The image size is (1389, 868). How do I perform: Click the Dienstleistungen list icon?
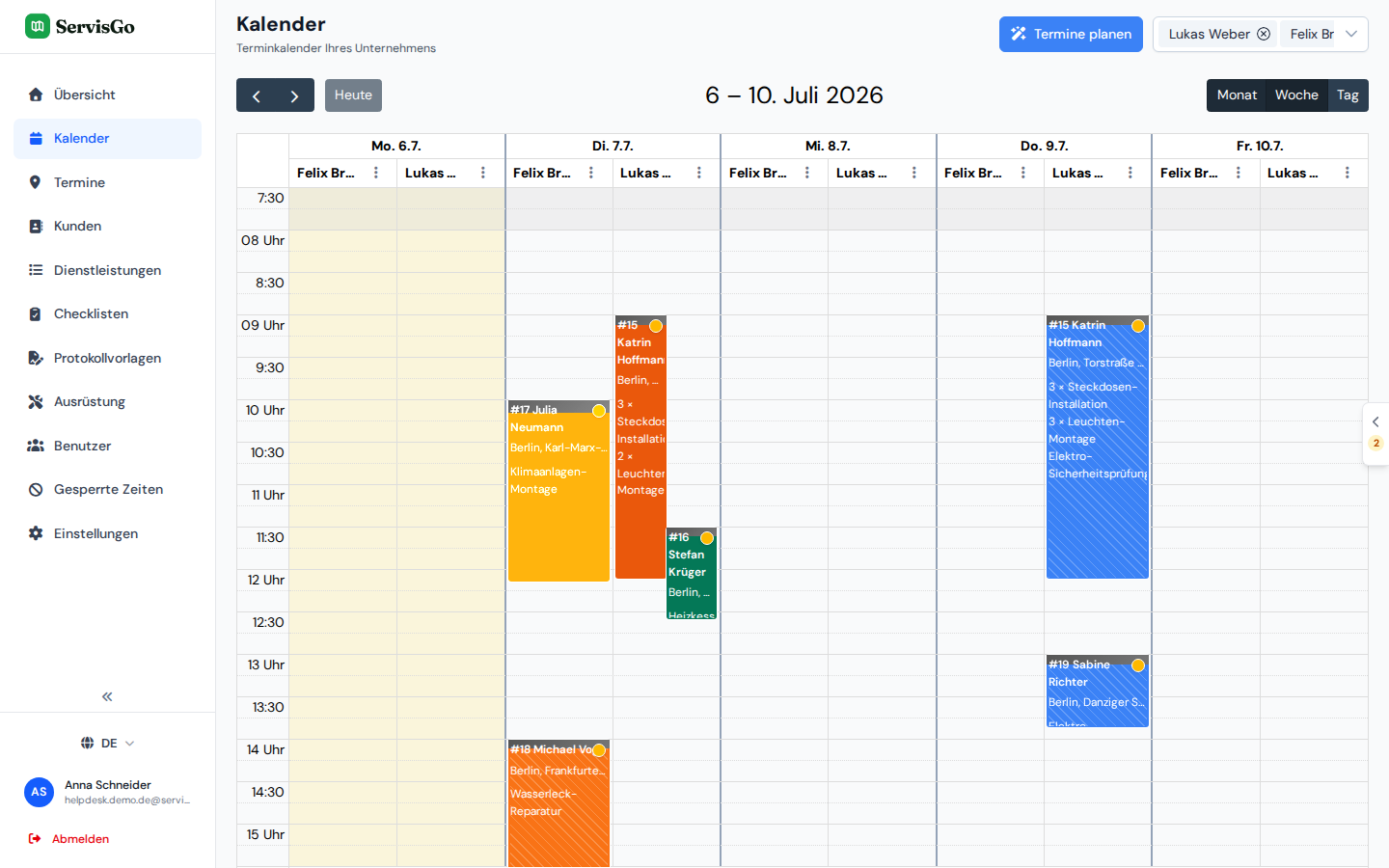pos(36,270)
